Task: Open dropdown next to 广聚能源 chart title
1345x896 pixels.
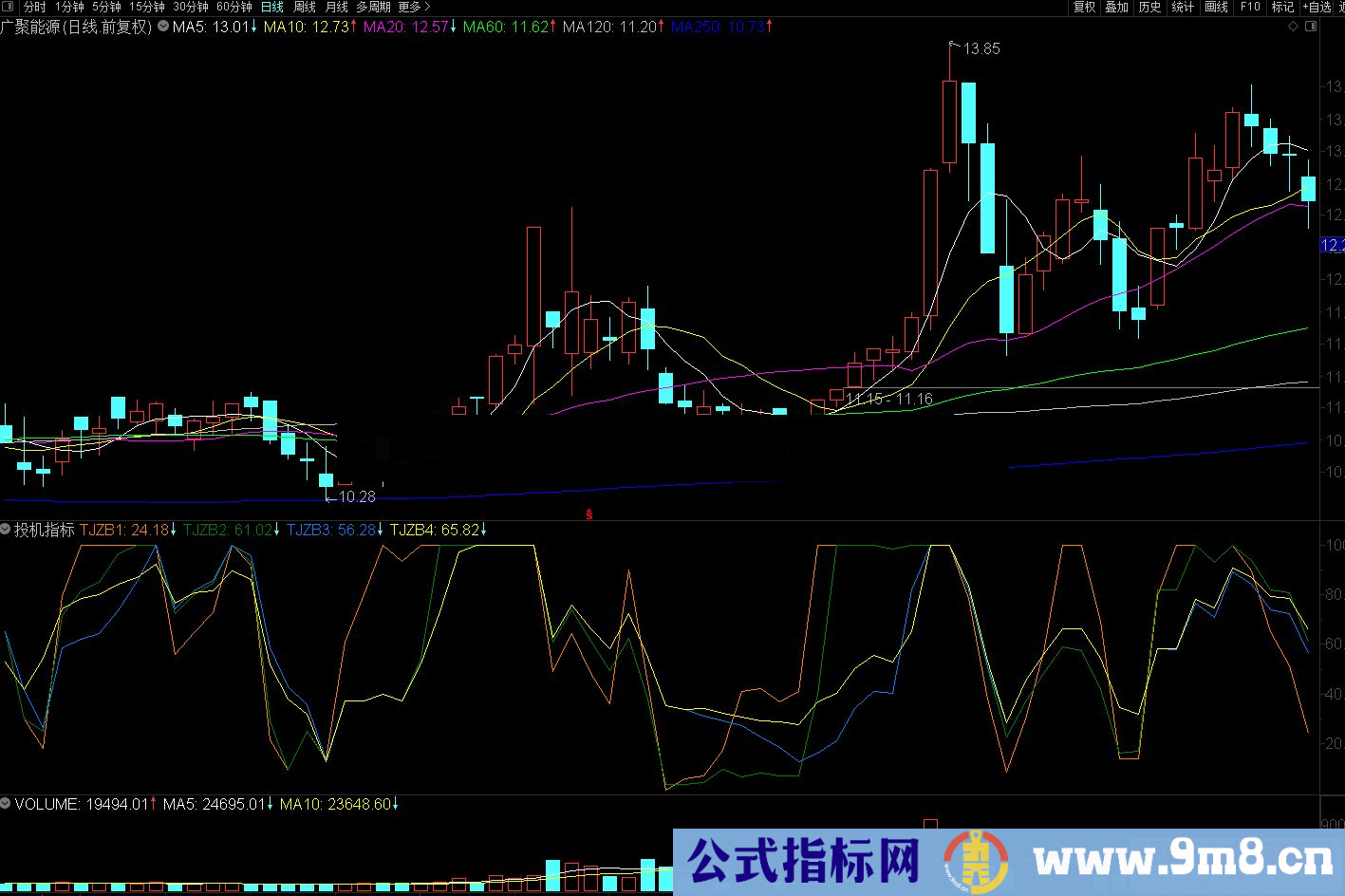Action: pyautogui.click(x=163, y=27)
